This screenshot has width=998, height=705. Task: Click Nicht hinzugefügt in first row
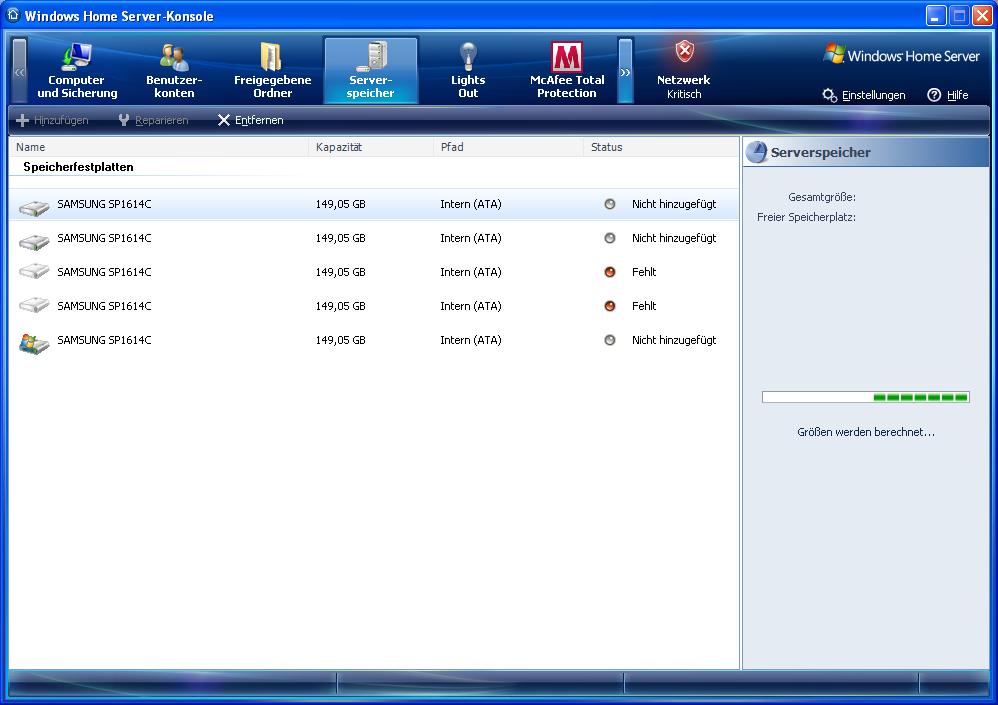[x=674, y=204]
